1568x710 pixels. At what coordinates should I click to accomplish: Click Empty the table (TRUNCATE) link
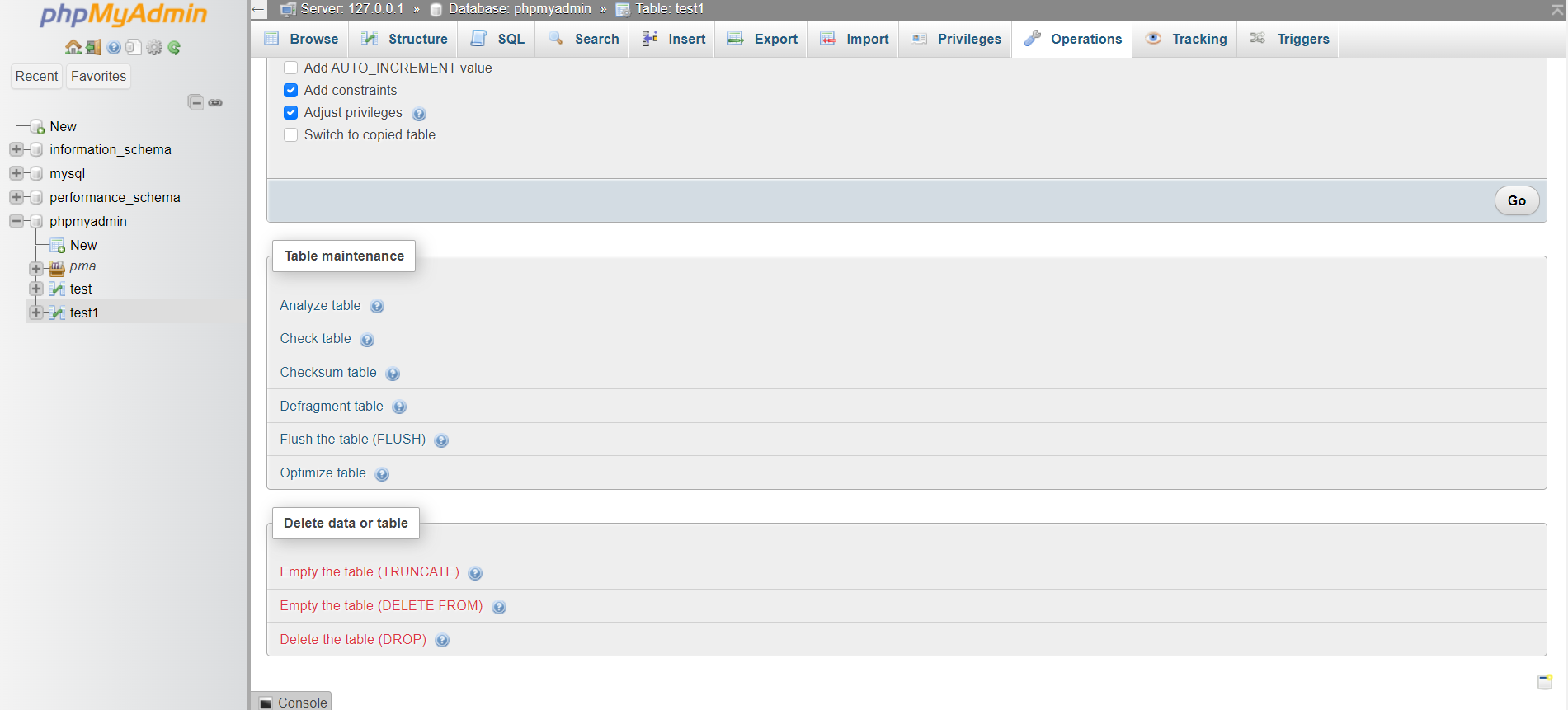point(370,571)
